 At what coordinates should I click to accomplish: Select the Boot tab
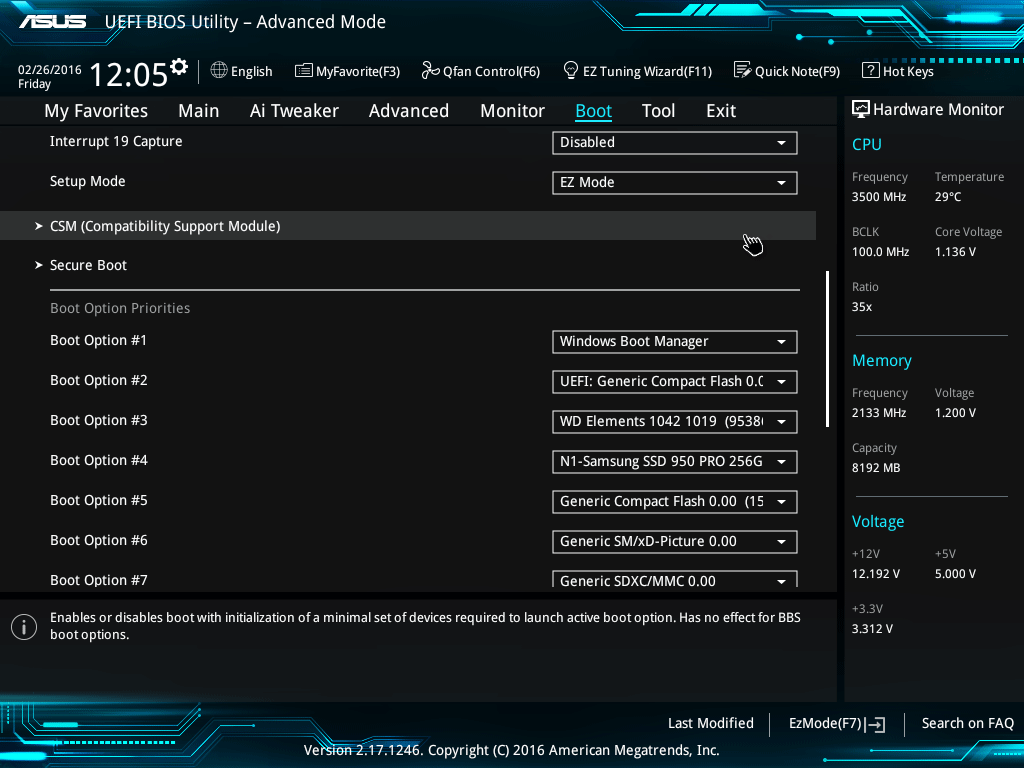point(593,111)
